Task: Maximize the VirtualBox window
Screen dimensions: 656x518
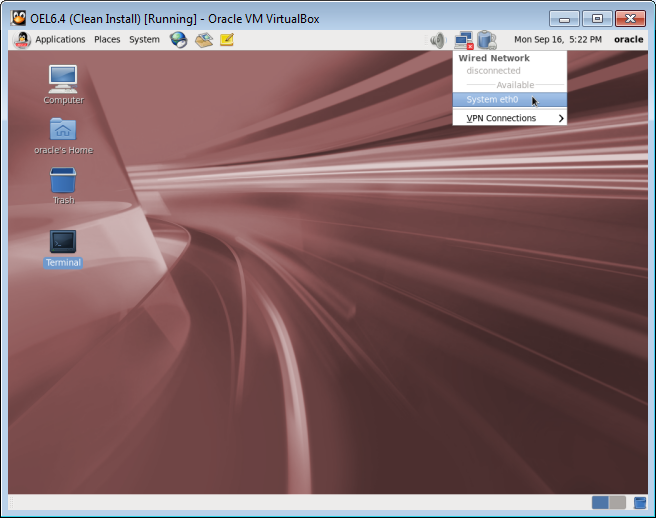Action: click(597, 19)
